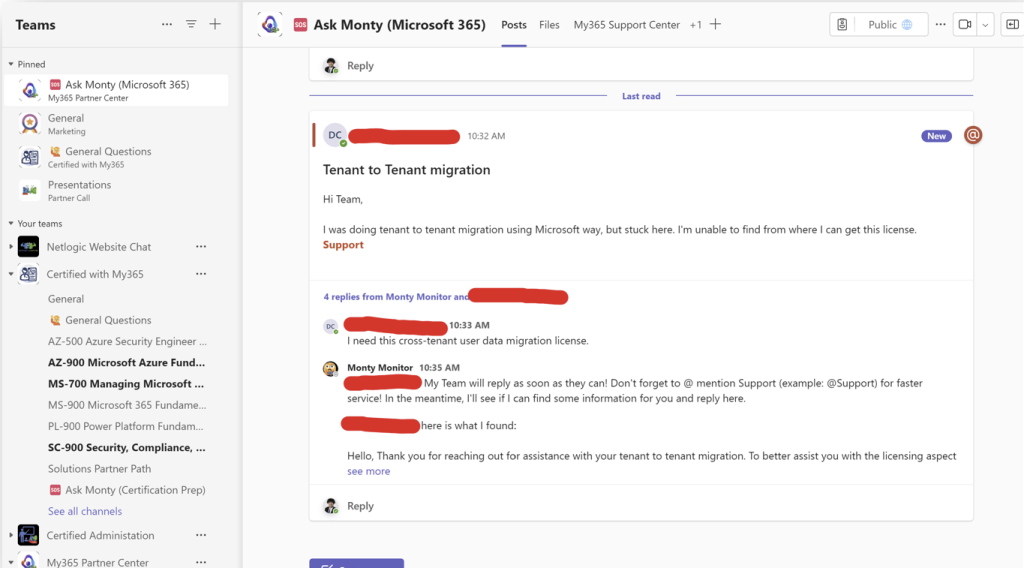Image resolution: width=1024 pixels, height=568 pixels.
Task: Open the My365 Support Center tab
Action: click(x=626, y=25)
